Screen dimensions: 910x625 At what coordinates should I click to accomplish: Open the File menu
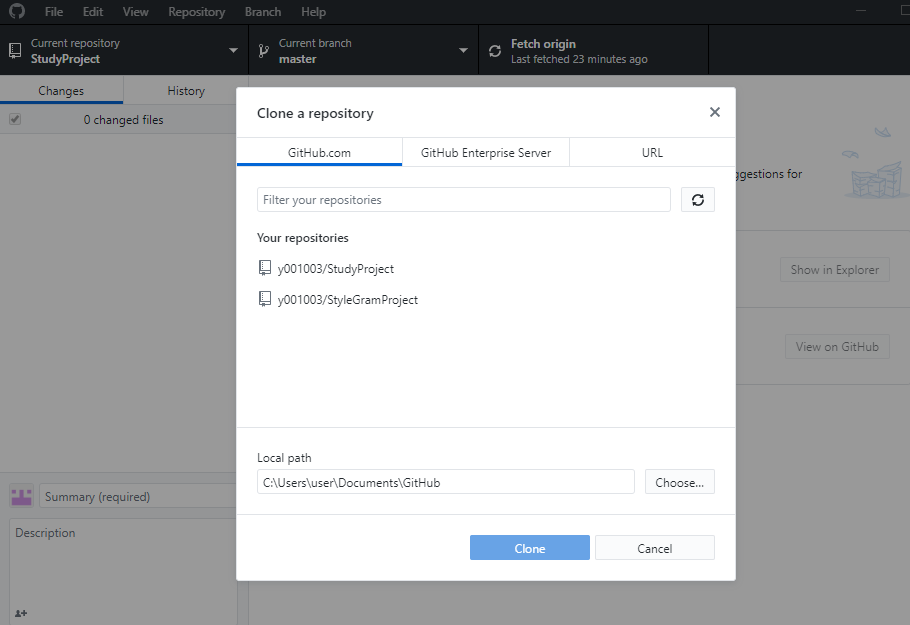[53, 12]
